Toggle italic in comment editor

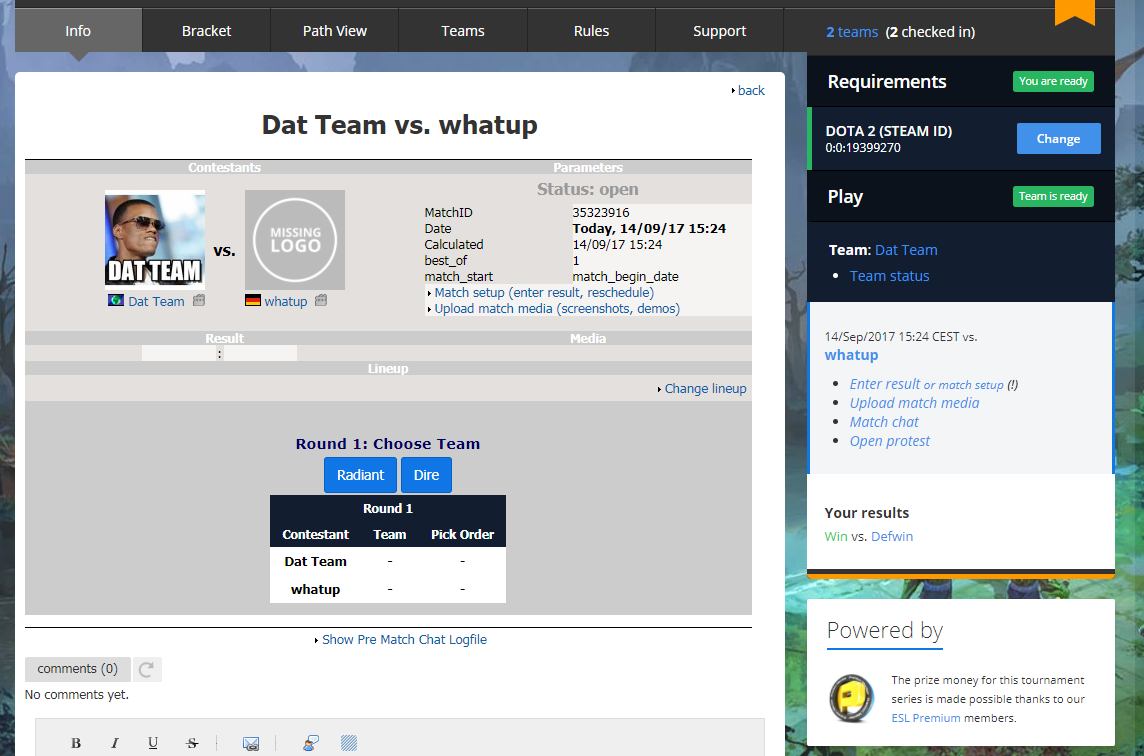pyautogui.click(x=115, y=743)
